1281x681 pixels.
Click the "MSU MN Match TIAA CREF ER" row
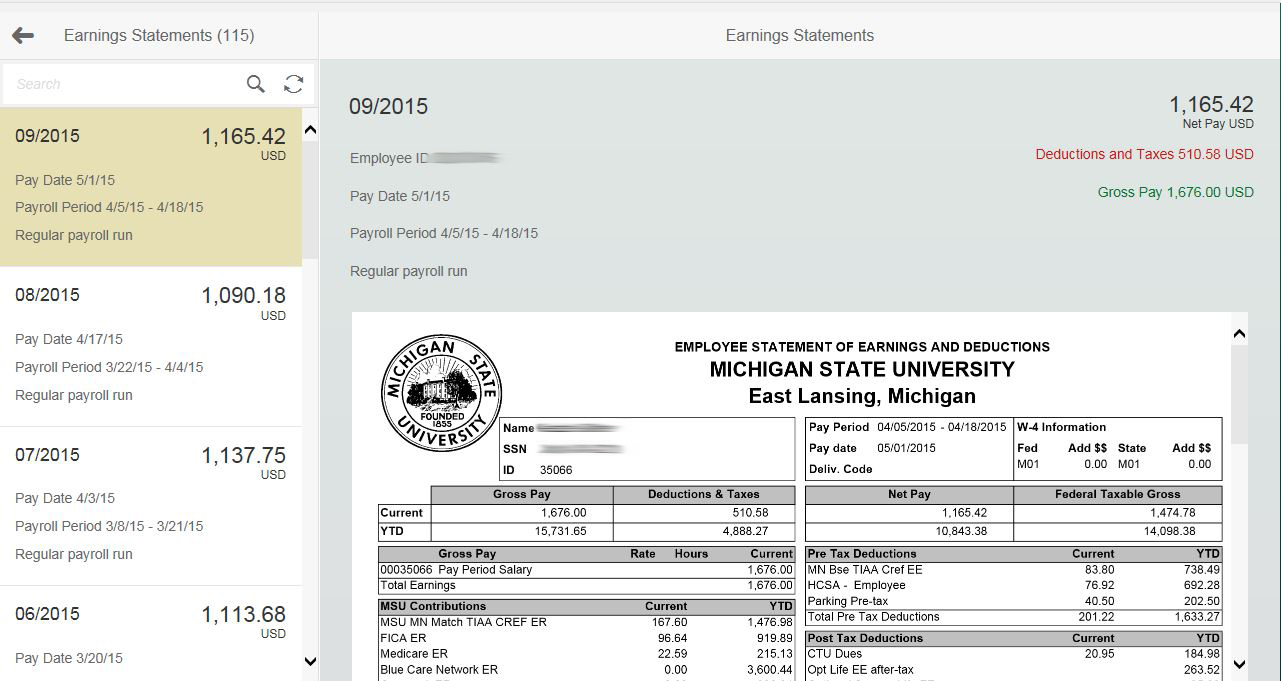pos(587,622)
